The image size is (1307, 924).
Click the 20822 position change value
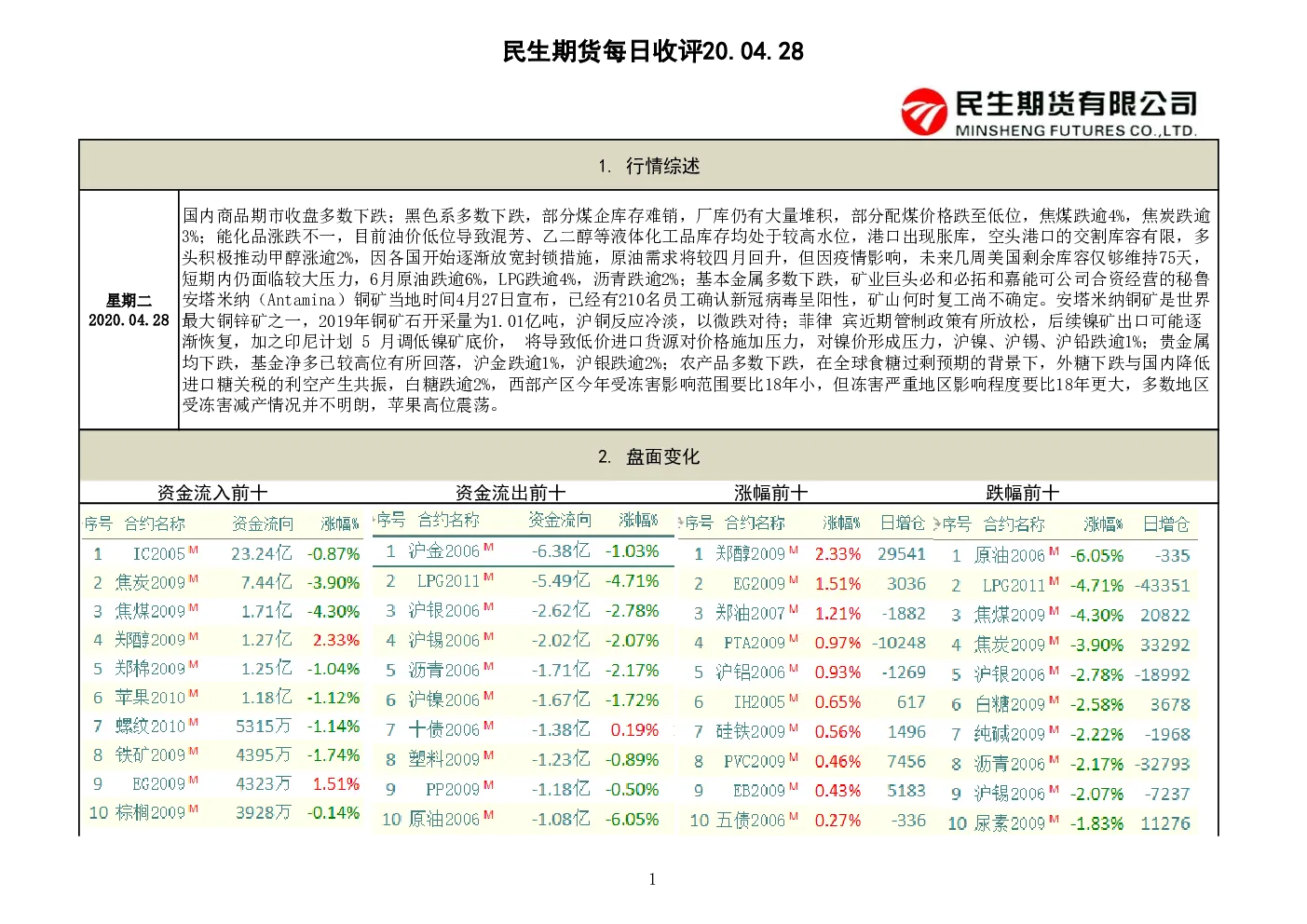pyautogui.click(x=1164, y=615)
